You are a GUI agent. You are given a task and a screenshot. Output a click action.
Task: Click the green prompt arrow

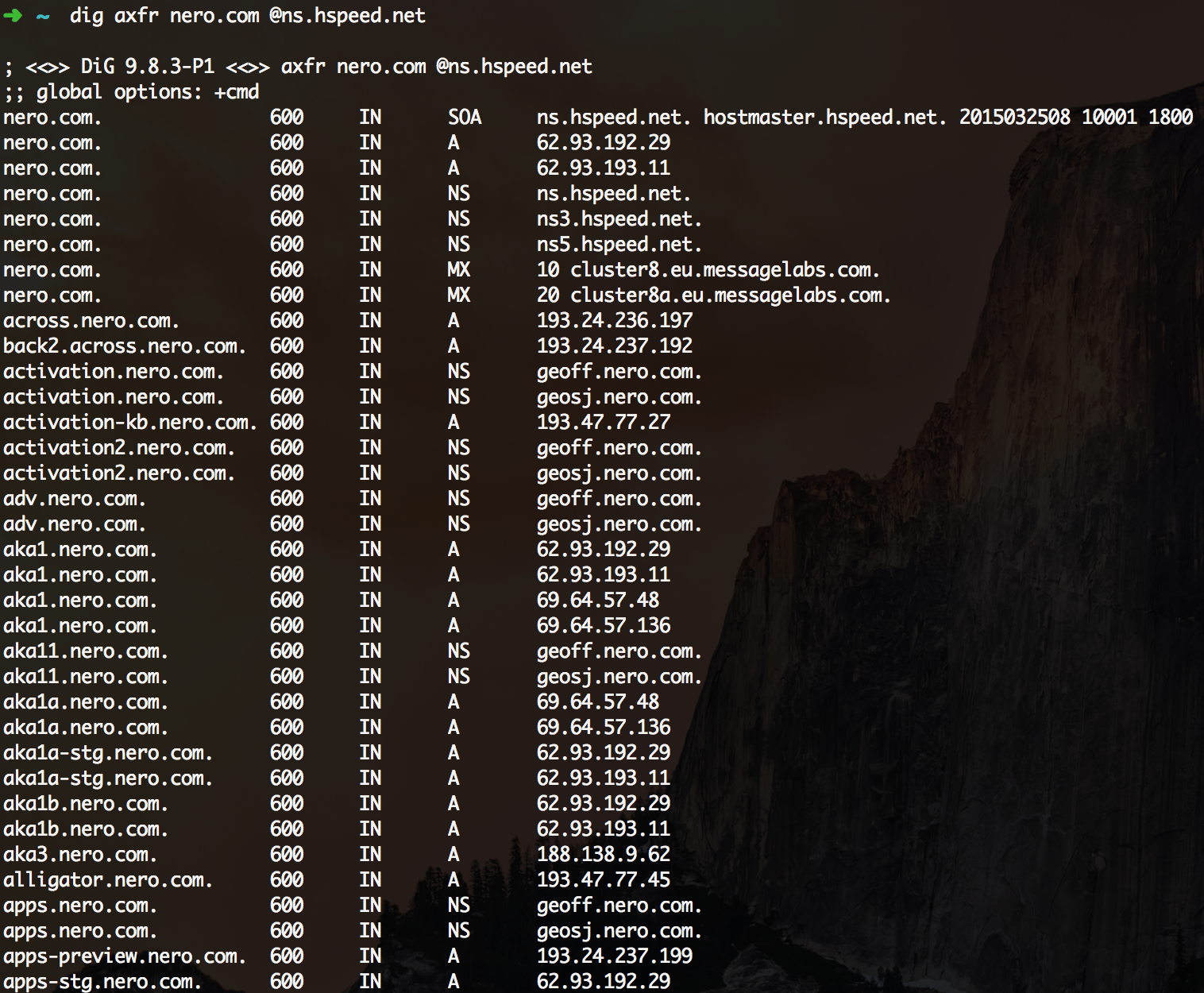pyautogui.click(x=12, y=16)
